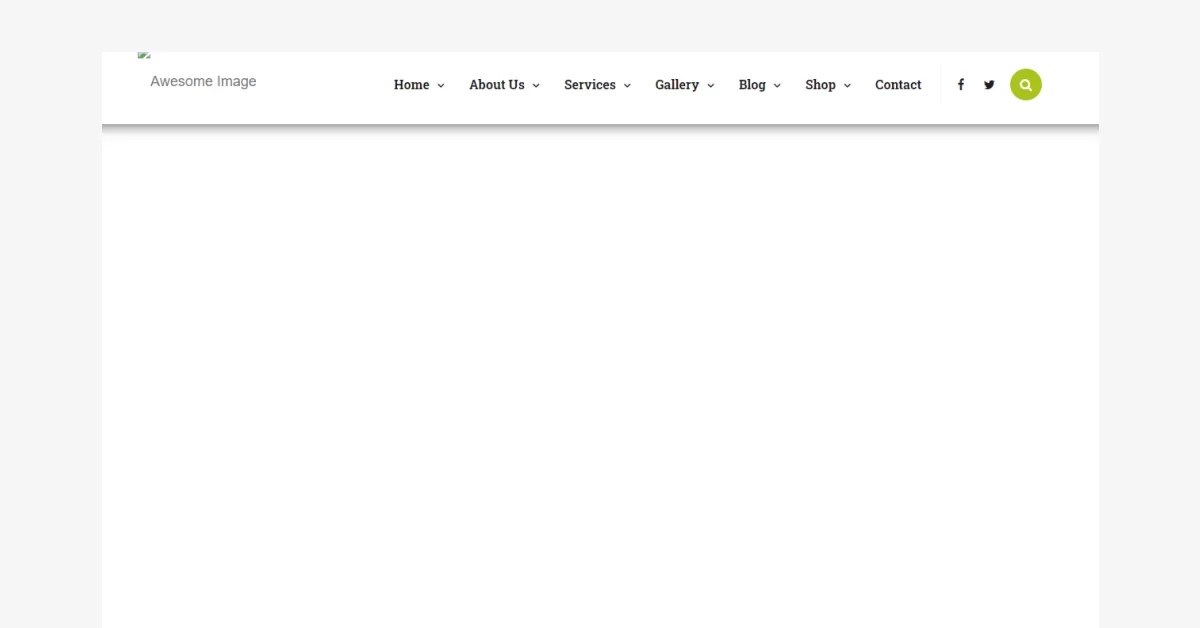Click the Facebook icon
1200x628 pixels.
tap(960, 84)
